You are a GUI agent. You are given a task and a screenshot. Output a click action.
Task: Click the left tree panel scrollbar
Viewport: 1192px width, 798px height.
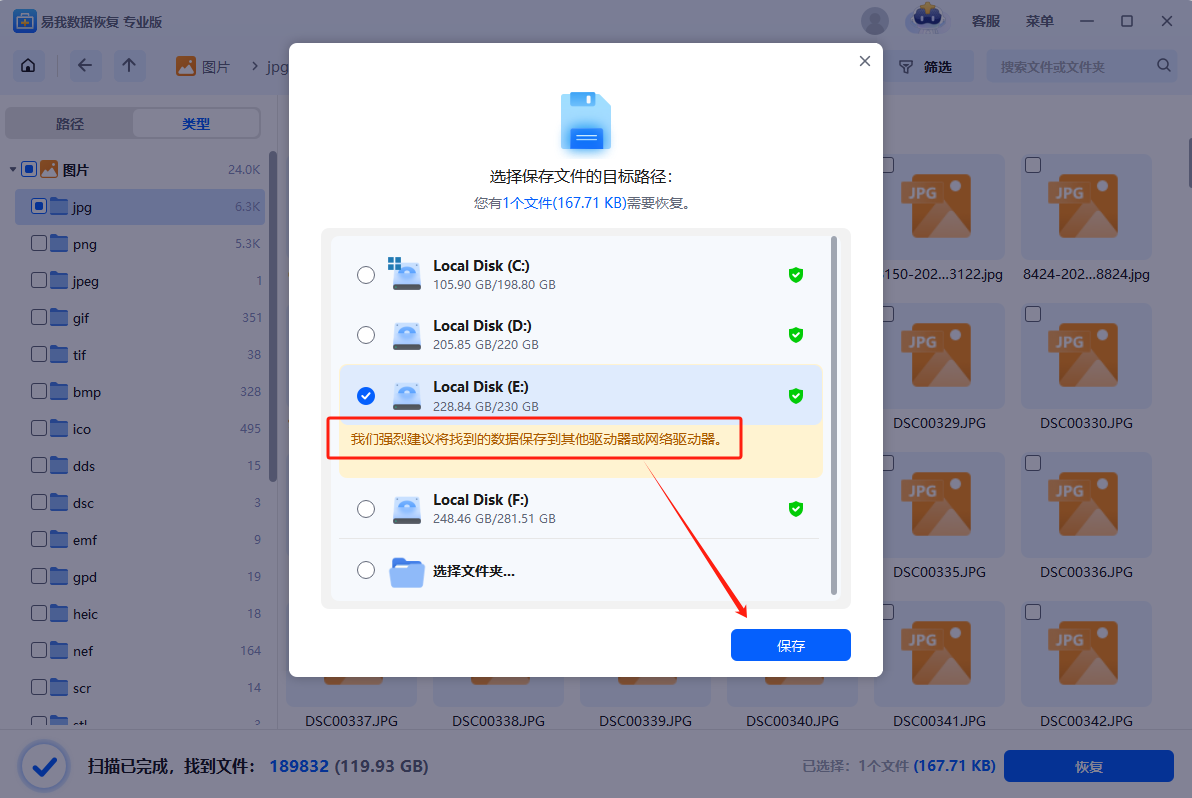[273, 316]
